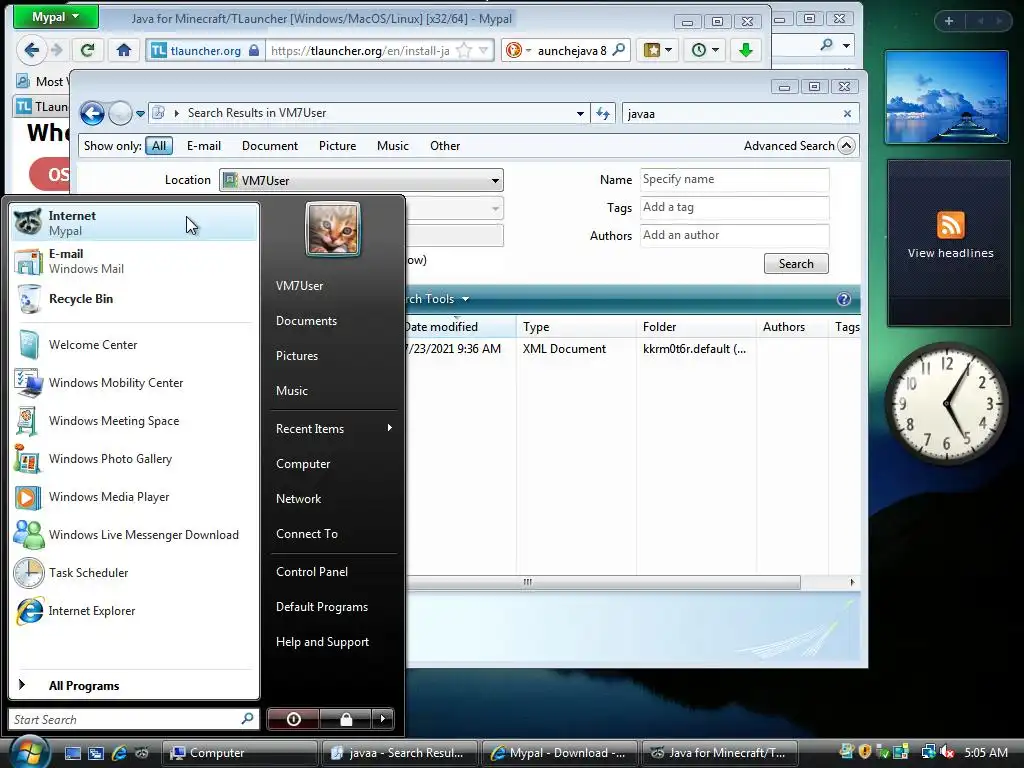
Task: Go back in the Search Results explorer window
Action: [92, 114]
